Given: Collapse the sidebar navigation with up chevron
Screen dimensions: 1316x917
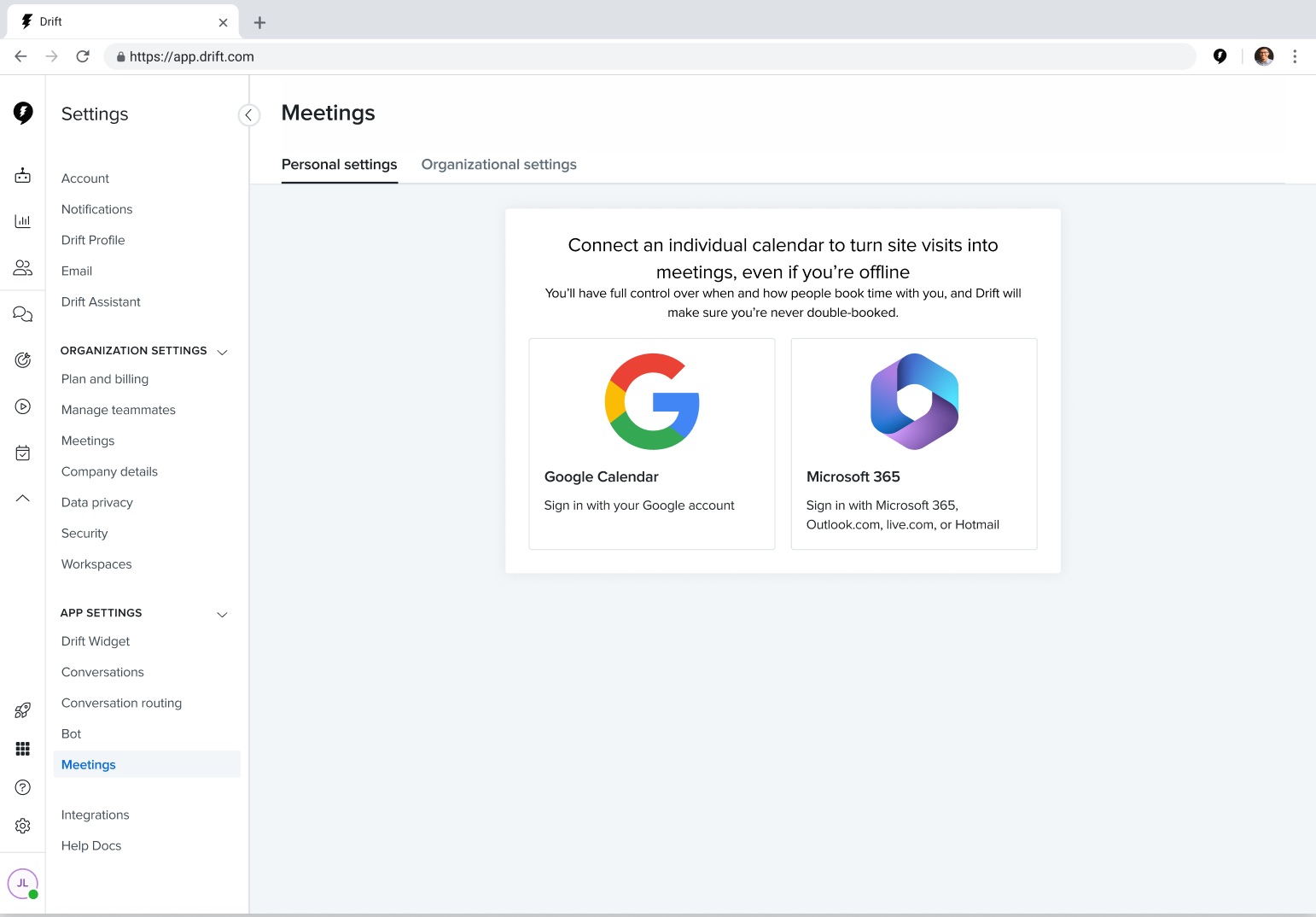Looking at the screenshot, I should [23, 498].
